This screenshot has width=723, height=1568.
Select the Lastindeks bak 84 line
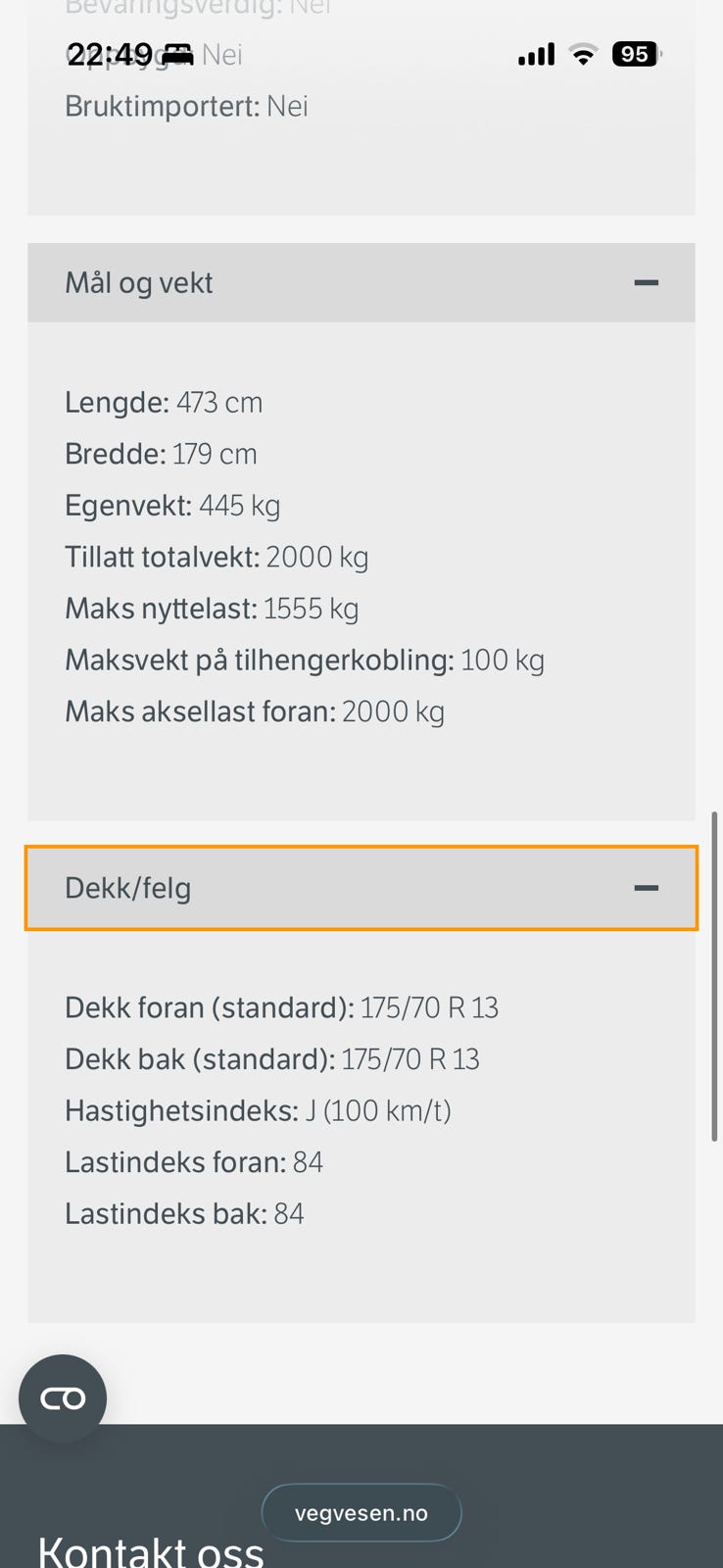click(x=184, y=1214)
